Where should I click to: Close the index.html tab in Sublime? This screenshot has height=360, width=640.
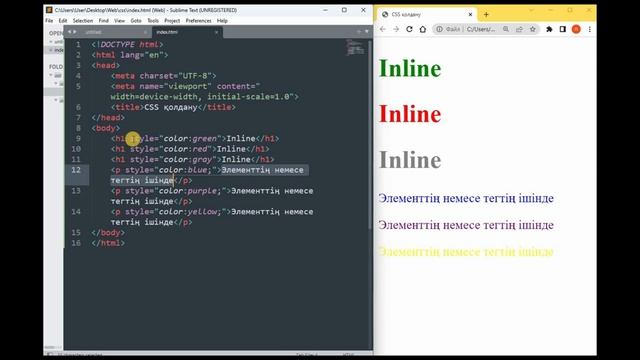216,32
